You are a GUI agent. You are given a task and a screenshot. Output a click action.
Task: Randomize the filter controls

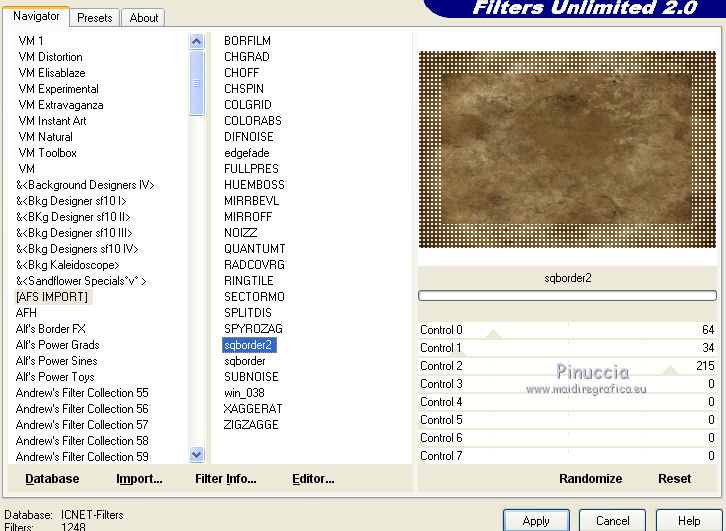590,479
